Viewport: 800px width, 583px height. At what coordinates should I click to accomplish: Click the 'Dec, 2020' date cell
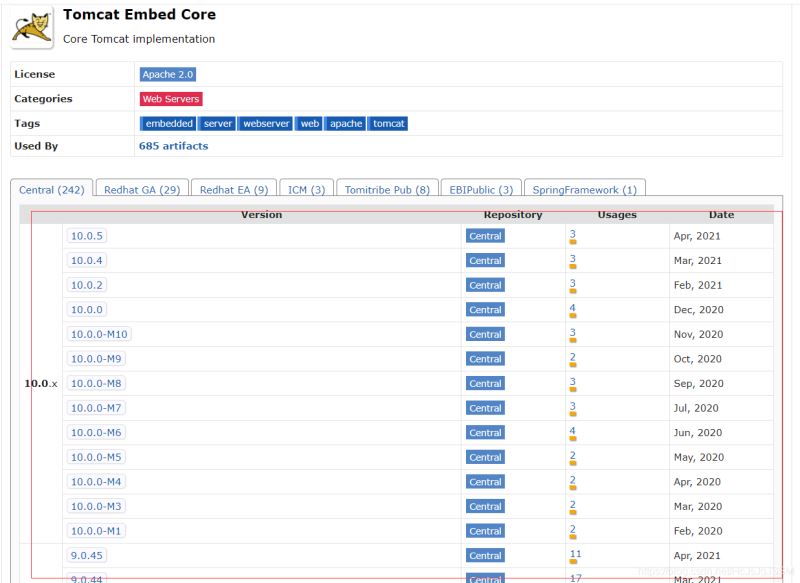(x=698, y=310)
